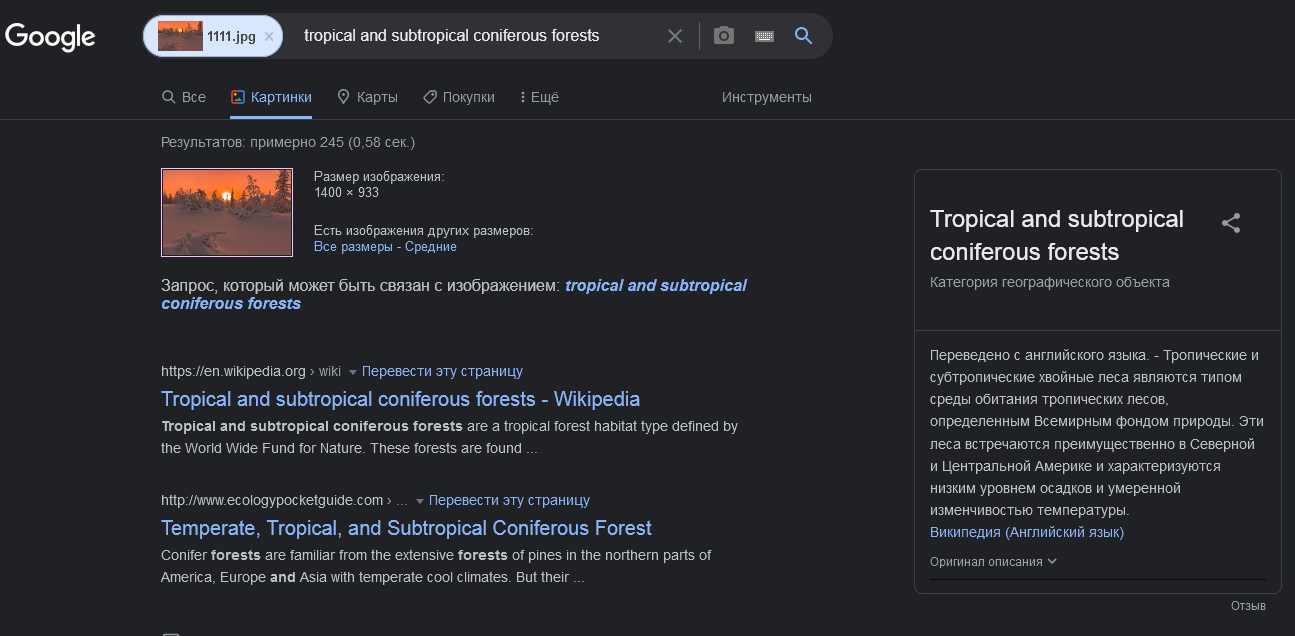The height and width of the screenshot is (636, 1295).
Task: Remove the 1111.jpg image chip
Action: (269, 36)
